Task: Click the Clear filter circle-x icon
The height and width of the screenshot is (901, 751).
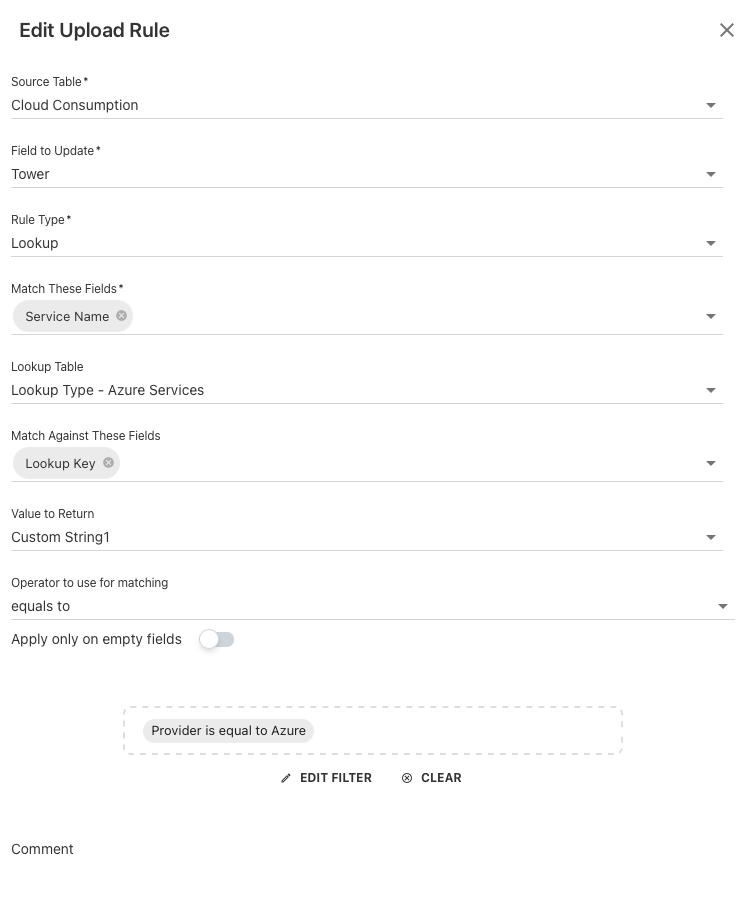Action: point(407,778)
